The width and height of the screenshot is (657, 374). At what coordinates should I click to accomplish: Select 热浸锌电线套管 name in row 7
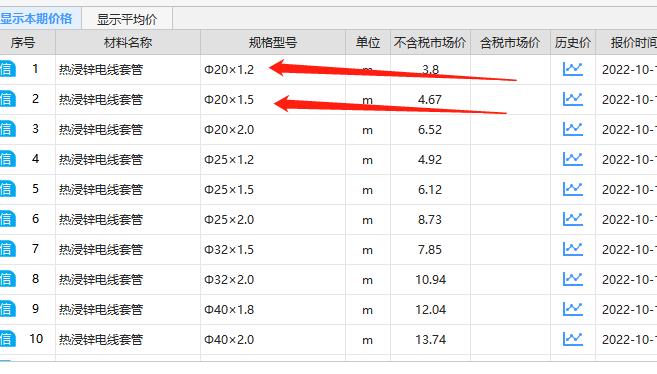[x=101, y=250]
